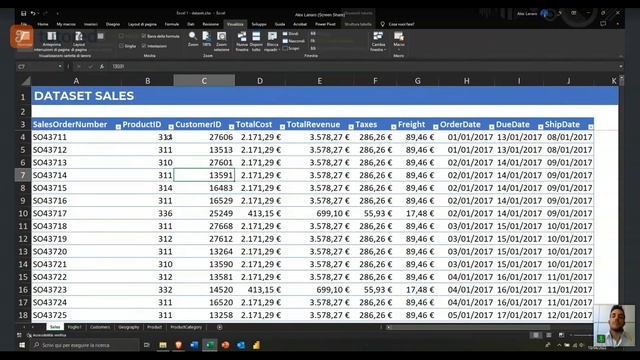Open the Windows Start menu
This screenshot has width=640, height=360.
pyautogui.click(x=22, y=345)
